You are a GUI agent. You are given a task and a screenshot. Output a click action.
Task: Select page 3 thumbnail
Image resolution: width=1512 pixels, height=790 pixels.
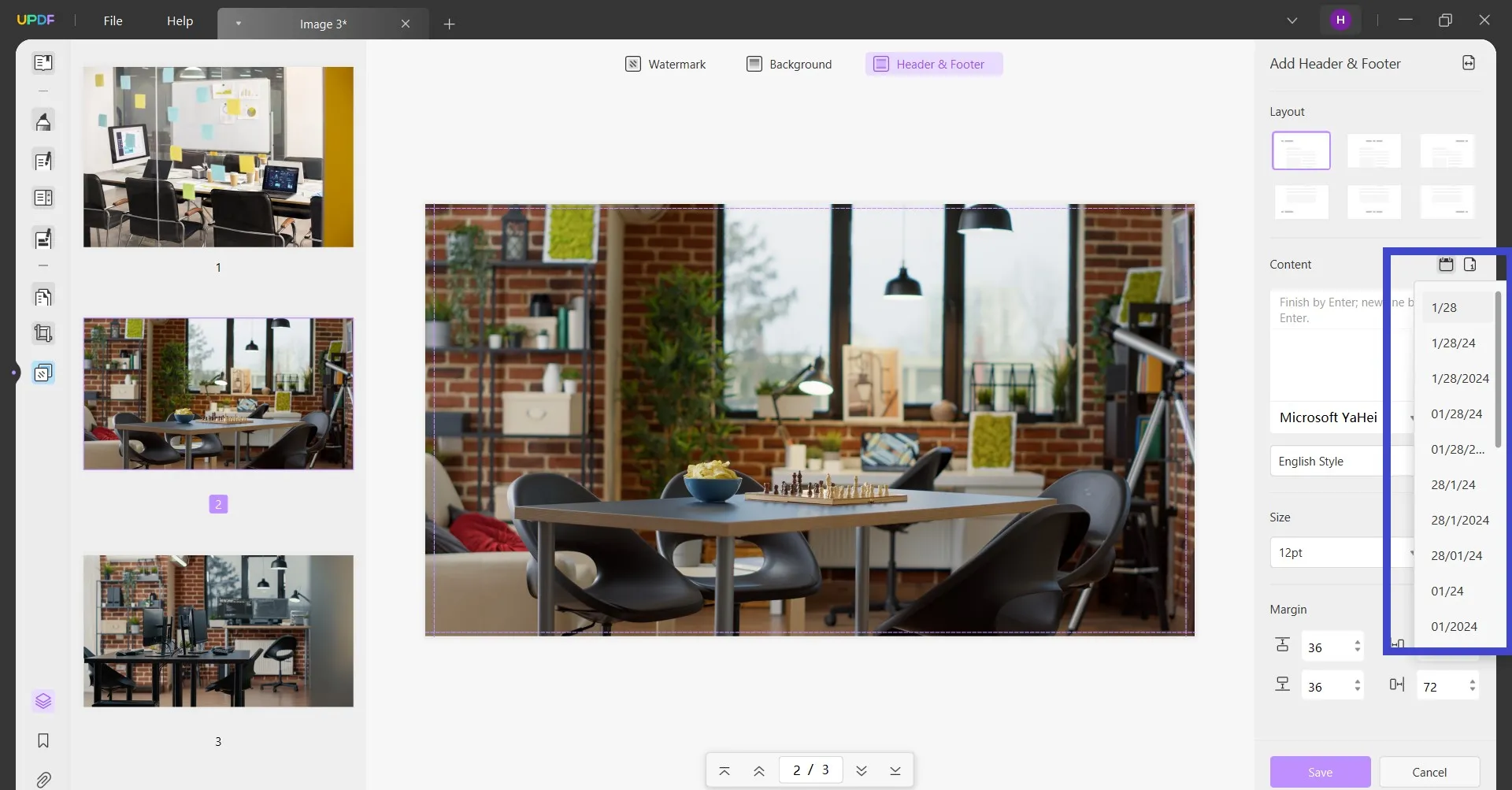click(x=218, y=631)
